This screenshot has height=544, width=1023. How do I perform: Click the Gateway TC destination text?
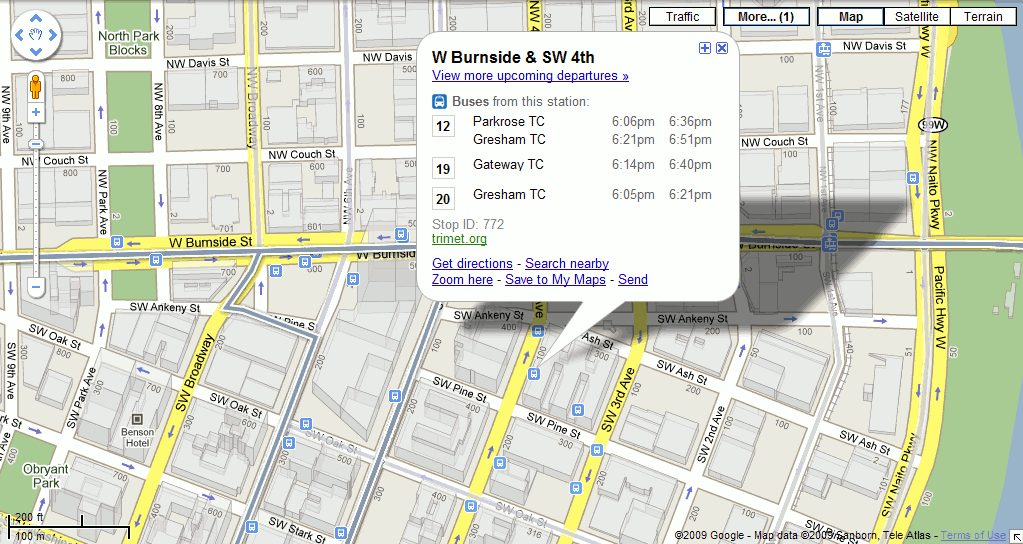pos(508,164)
